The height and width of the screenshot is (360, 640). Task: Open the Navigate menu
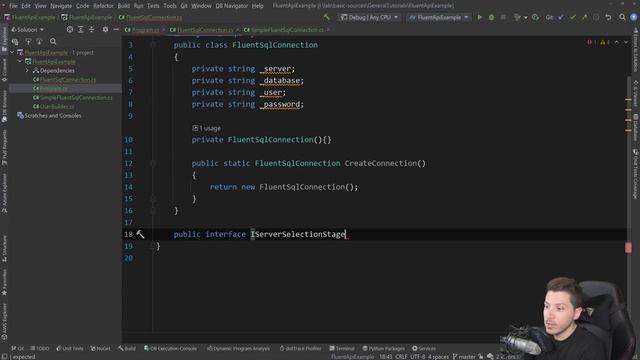pos(61,6)
